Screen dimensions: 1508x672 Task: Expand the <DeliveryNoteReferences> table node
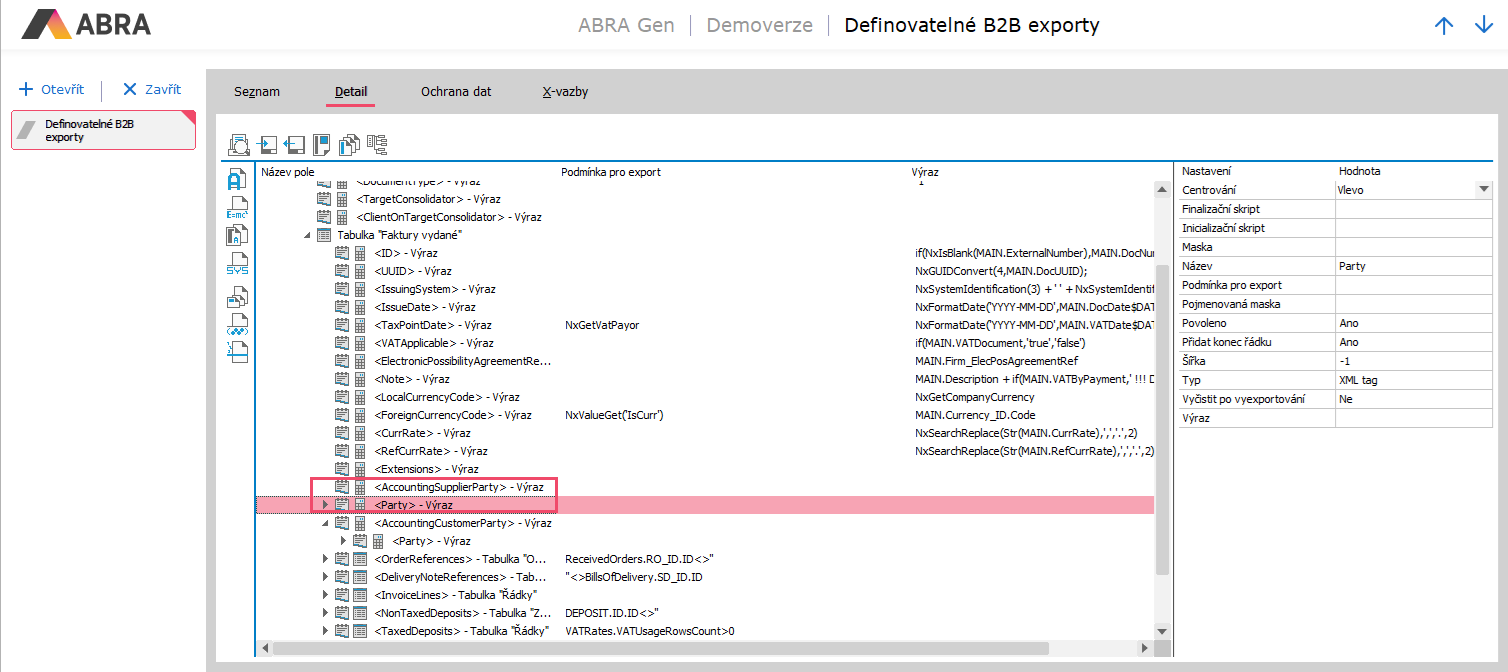click(325, 577)
